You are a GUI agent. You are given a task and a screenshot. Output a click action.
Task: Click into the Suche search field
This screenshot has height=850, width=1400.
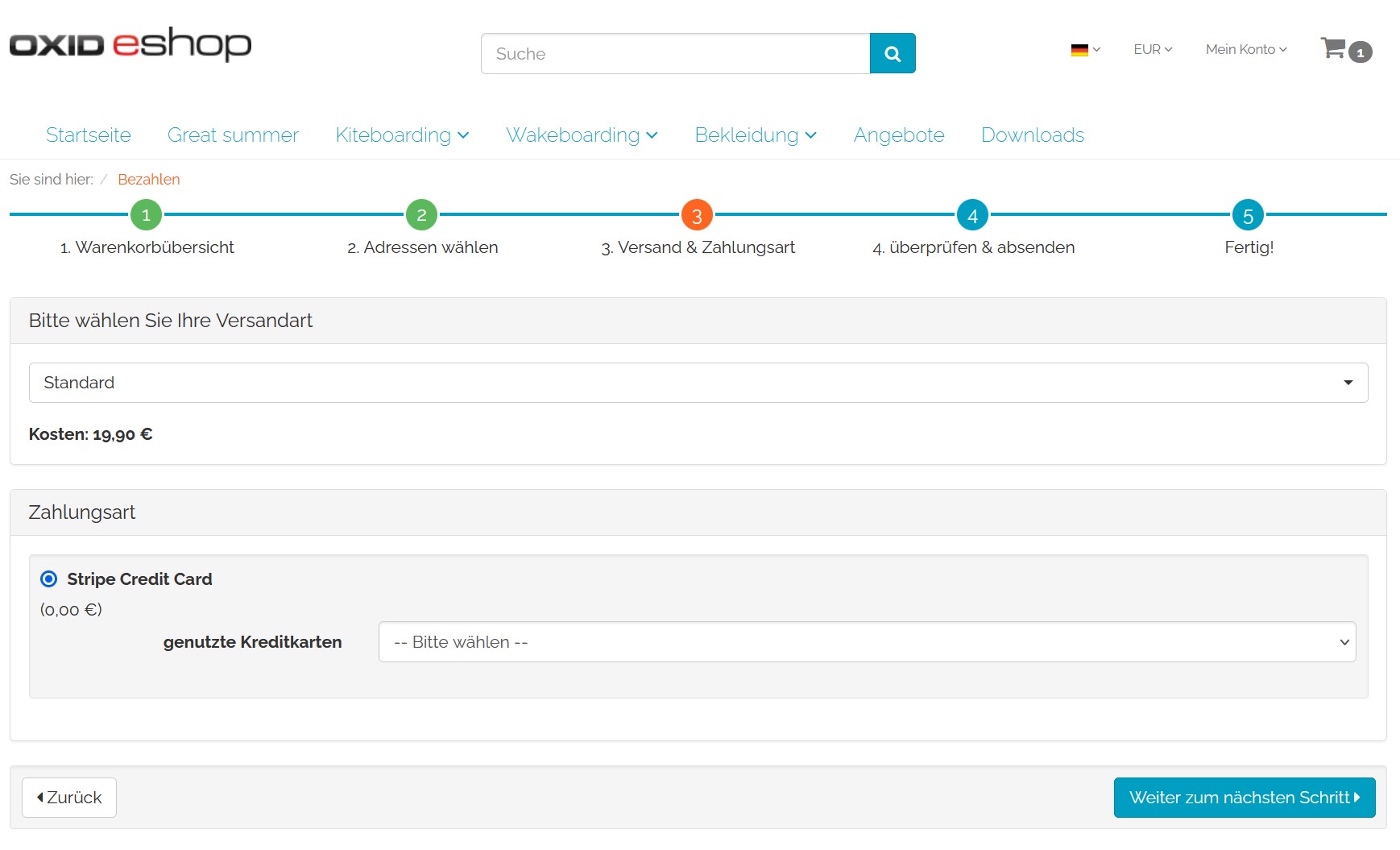(x=675, y=54)
